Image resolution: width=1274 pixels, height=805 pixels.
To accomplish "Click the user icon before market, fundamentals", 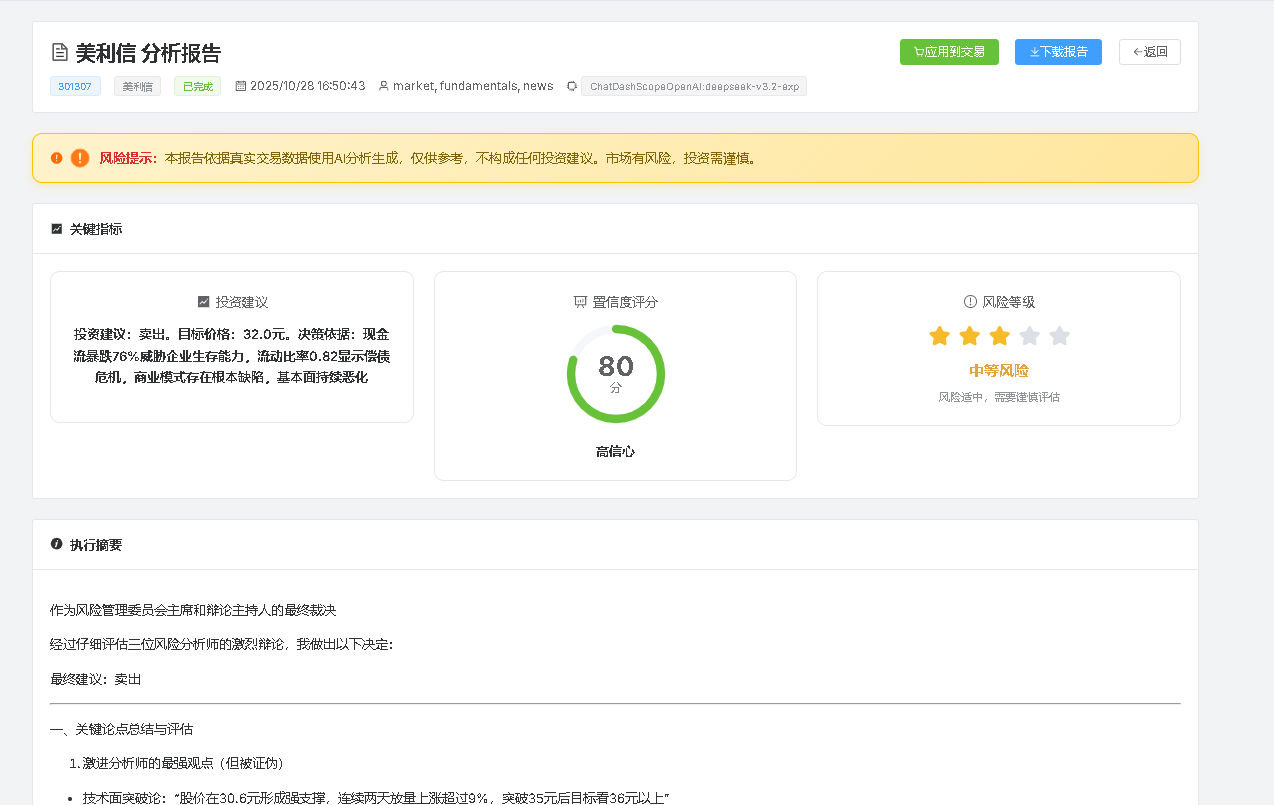I will click(383, 86).
